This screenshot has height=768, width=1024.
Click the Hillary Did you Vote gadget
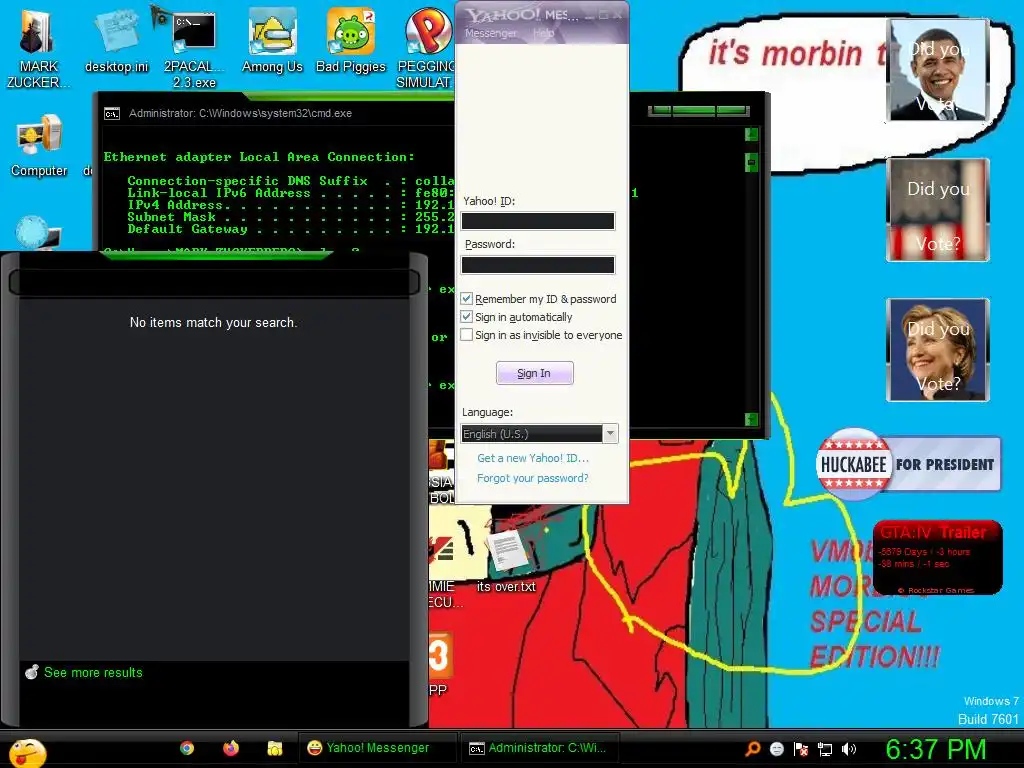point(938,349)
